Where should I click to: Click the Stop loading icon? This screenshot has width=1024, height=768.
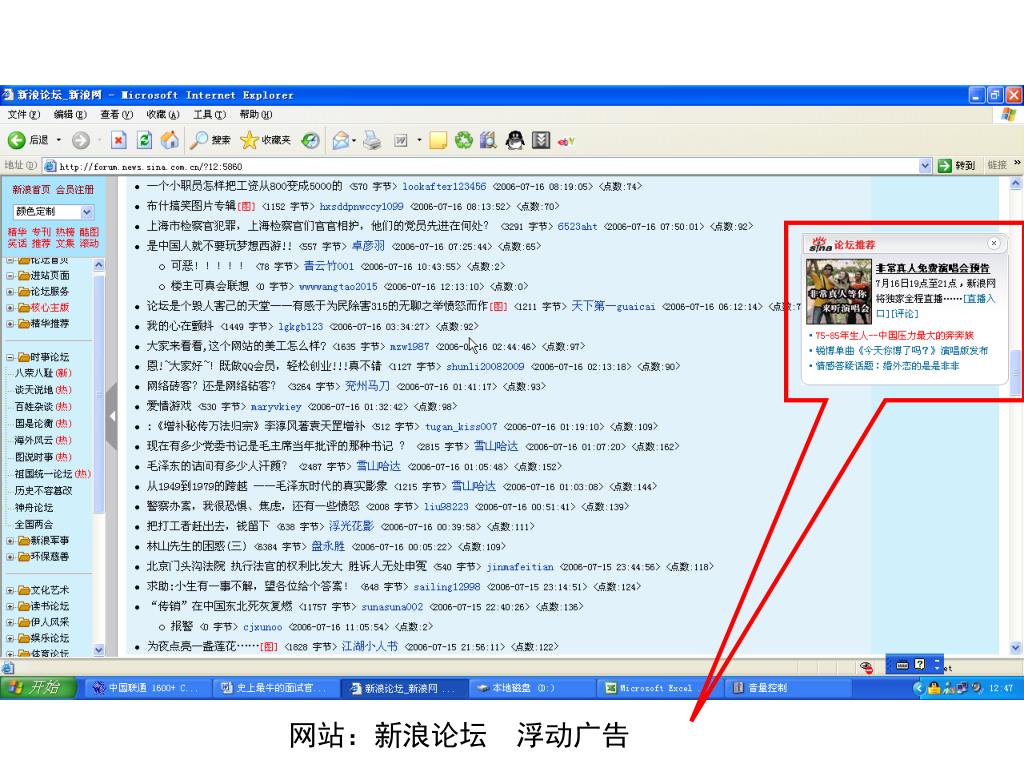point(118,140)
